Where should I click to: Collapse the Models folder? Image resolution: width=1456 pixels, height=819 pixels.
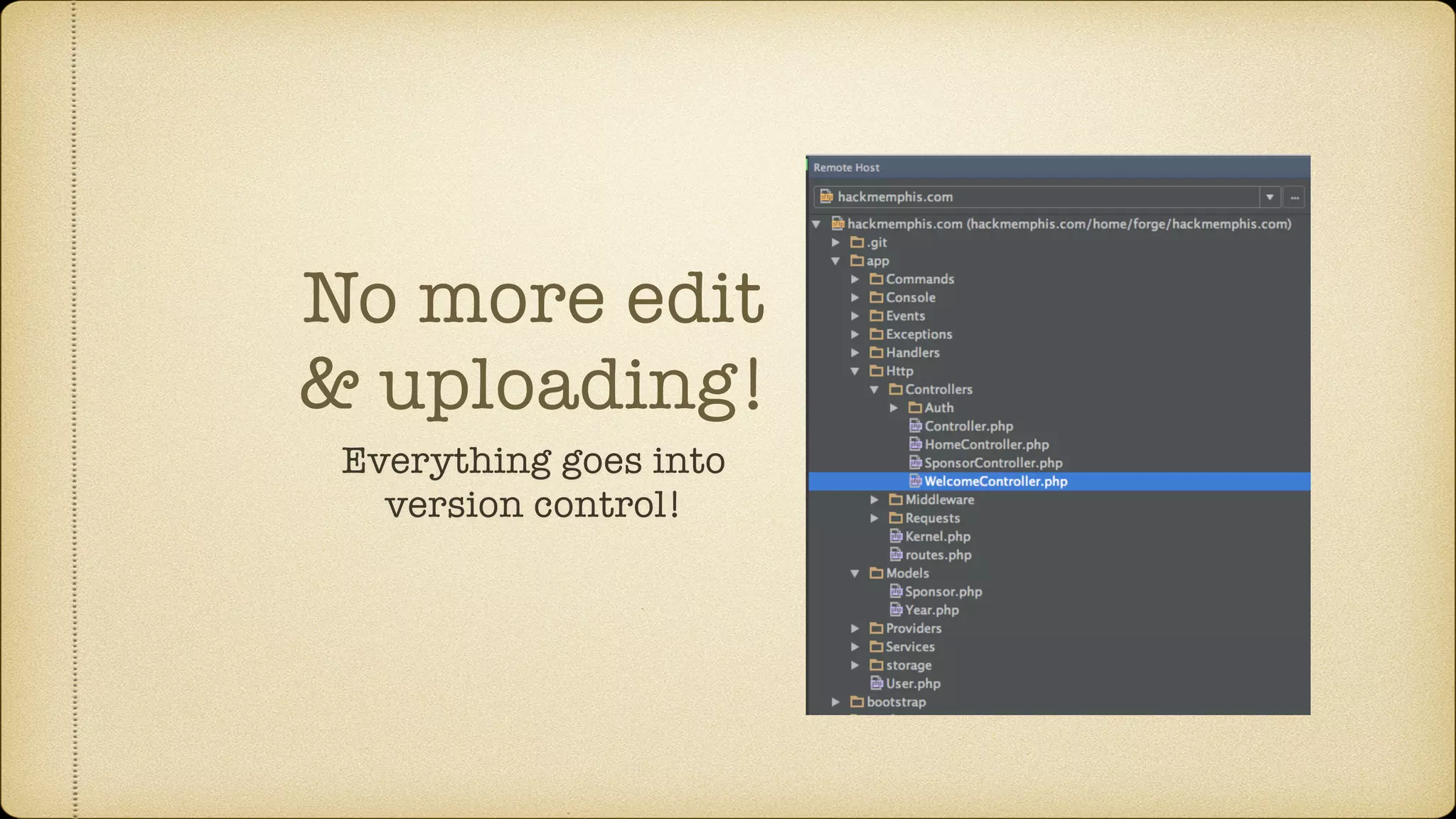855,573
